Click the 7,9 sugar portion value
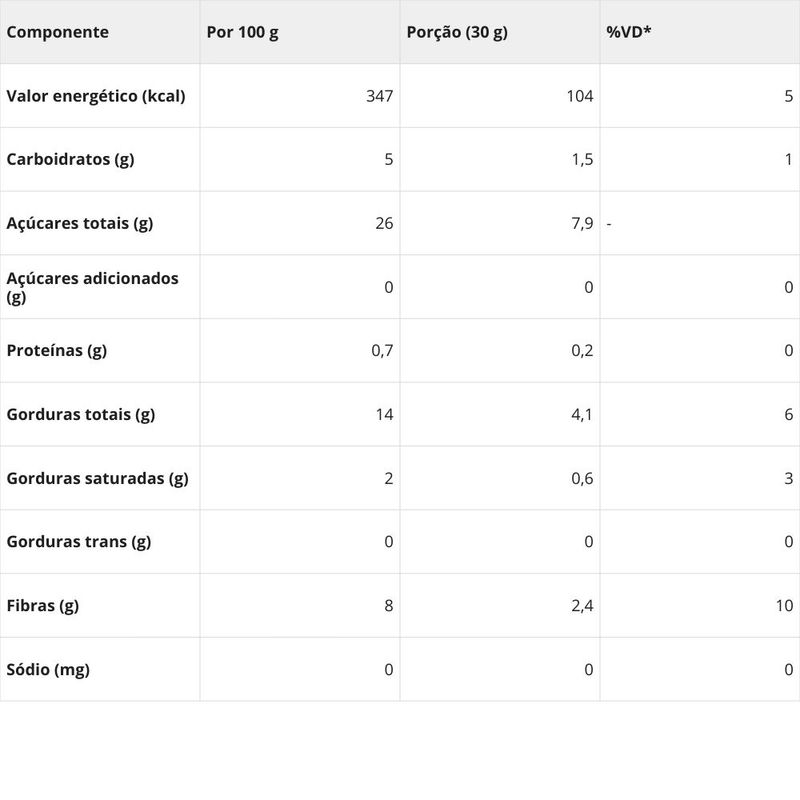Screen dimensions: 800x800 583,223
